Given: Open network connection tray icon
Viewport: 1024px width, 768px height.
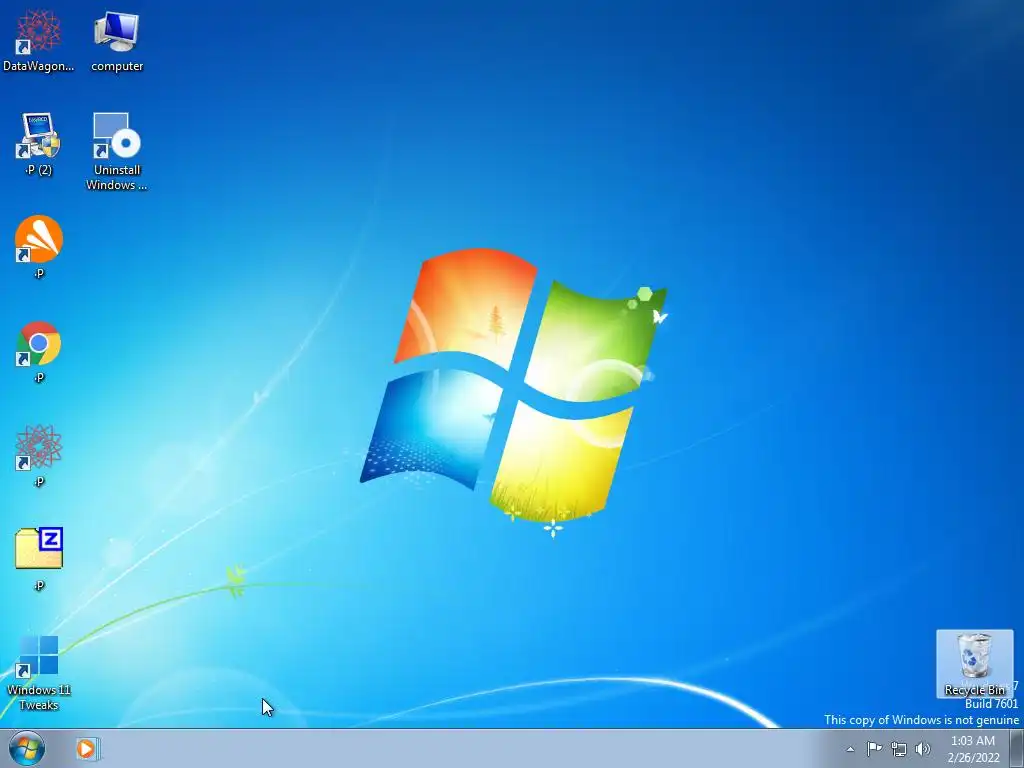Looking at the screenshot, I should pos(899,749).
